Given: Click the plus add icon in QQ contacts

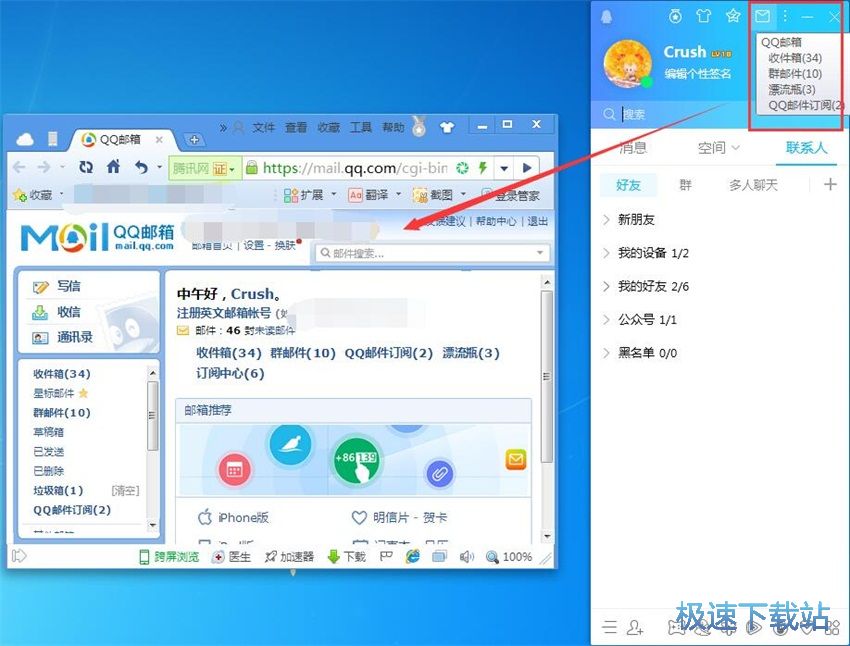Looking at the screenshot, I should coord(830,185).
